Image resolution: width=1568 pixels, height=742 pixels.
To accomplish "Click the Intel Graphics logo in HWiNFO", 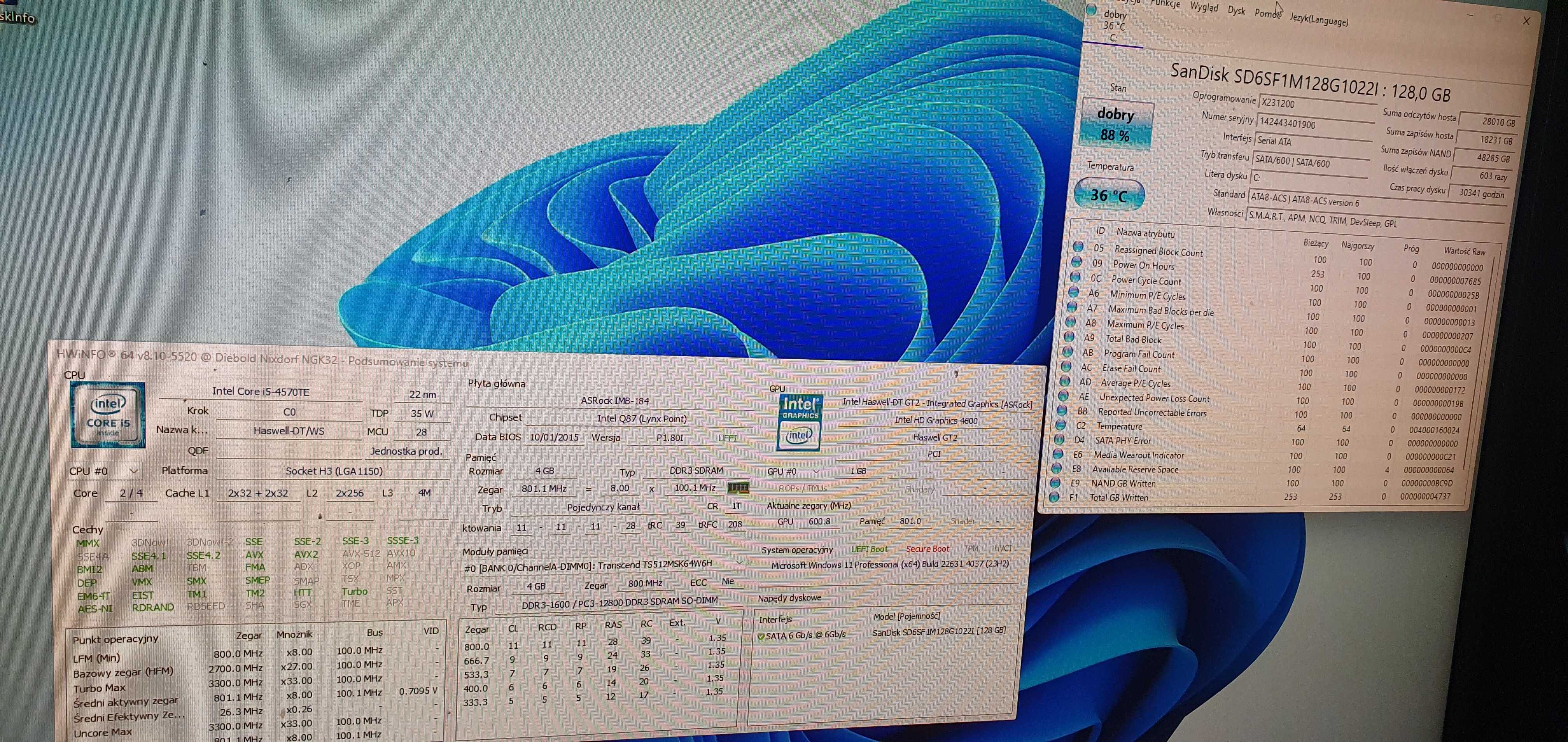I will tap(800, 422).
